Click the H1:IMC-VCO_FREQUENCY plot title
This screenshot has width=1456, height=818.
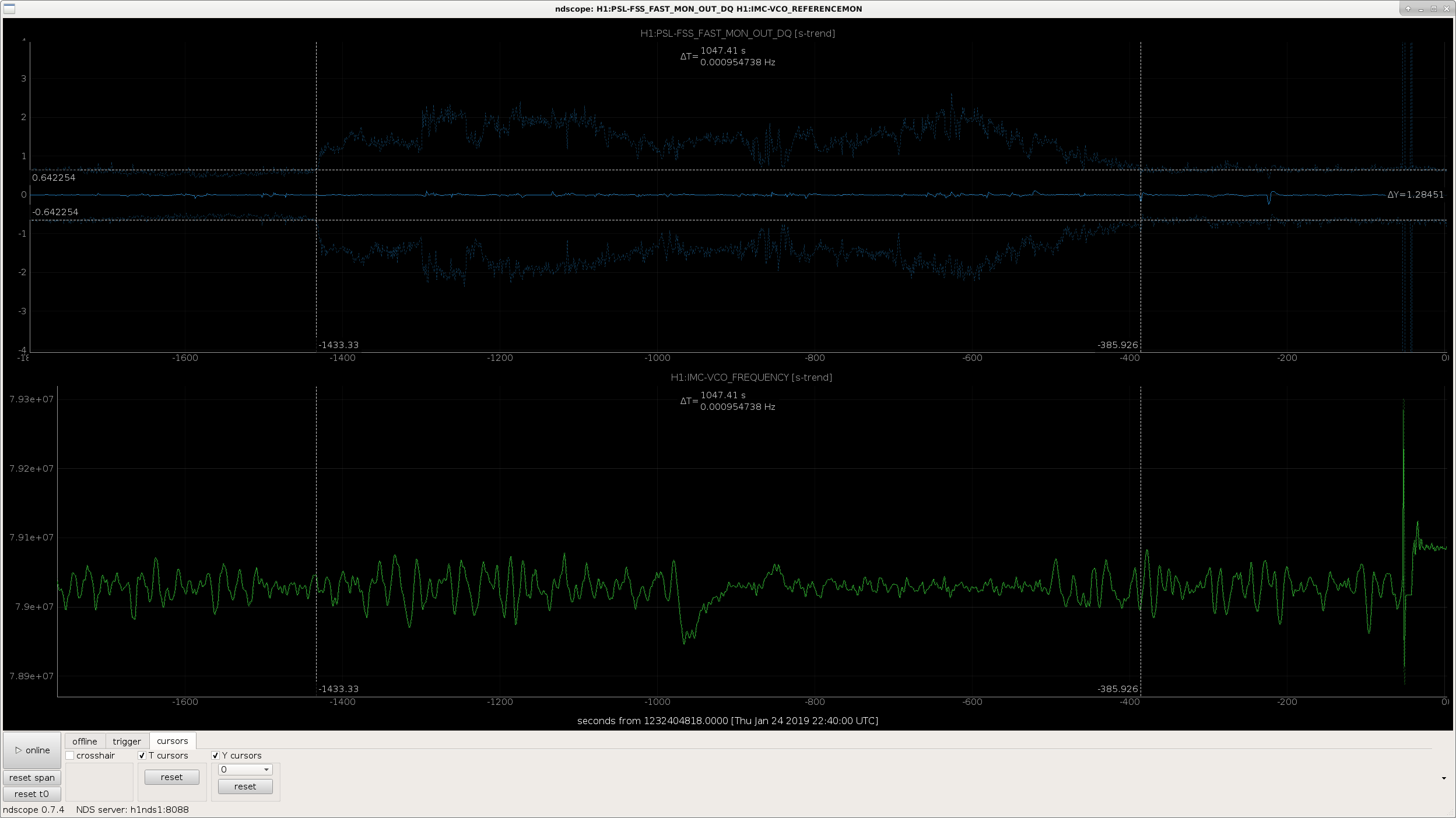(x=751, y=377)
